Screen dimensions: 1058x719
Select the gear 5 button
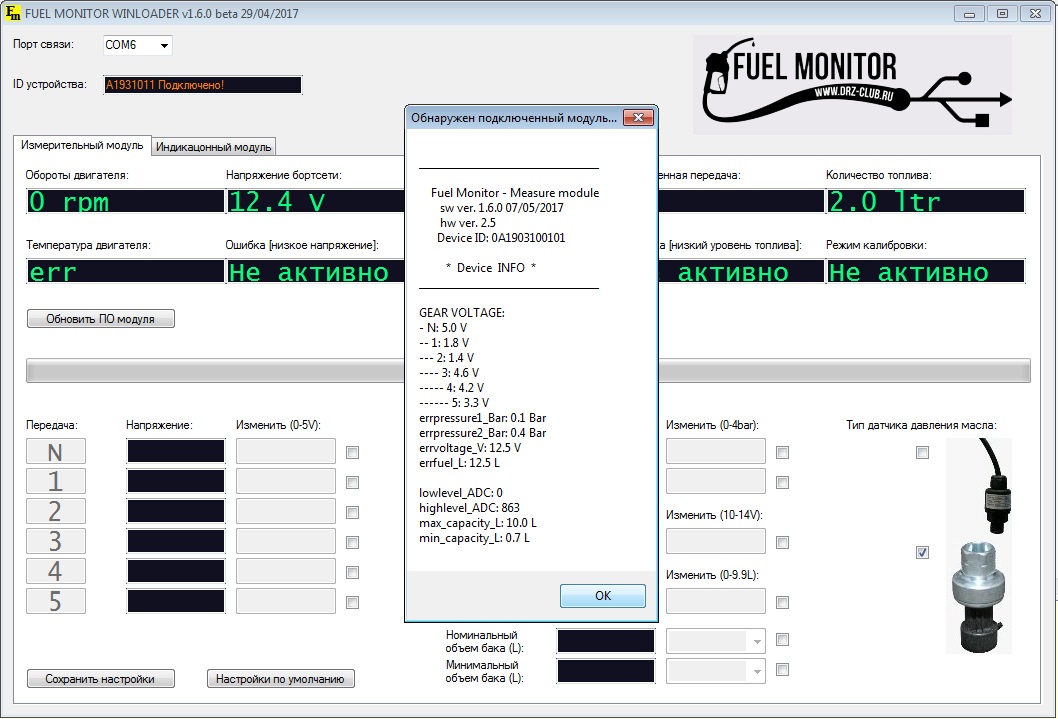coord(56,601)
